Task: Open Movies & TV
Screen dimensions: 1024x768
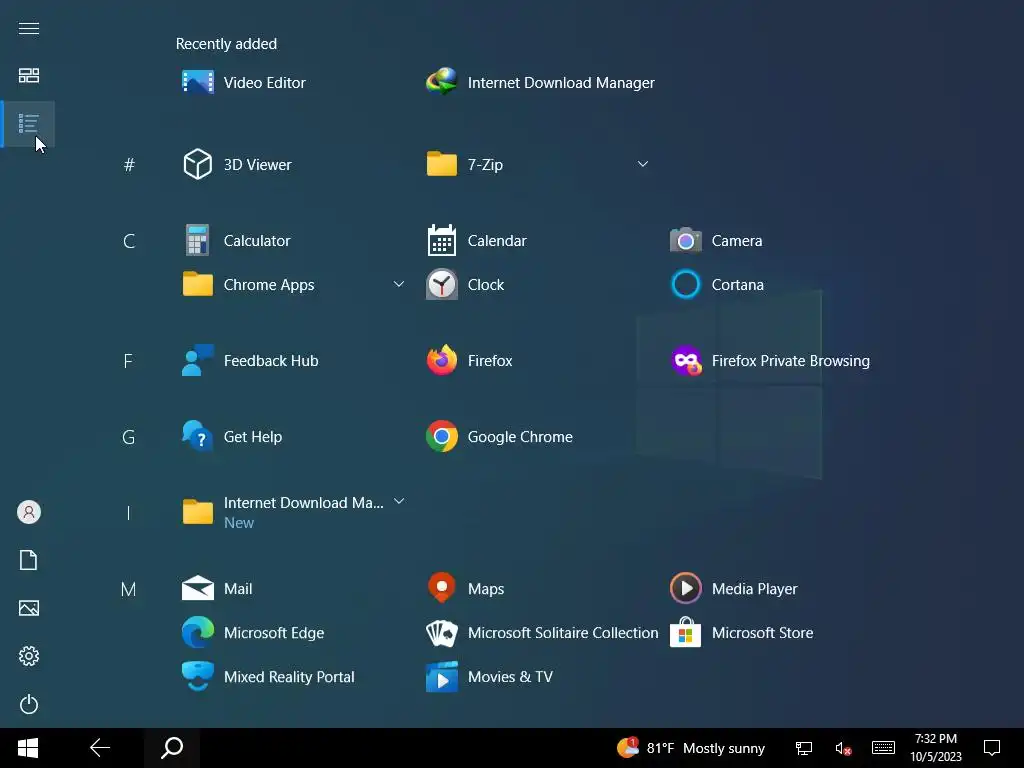Action: point(489,677)
